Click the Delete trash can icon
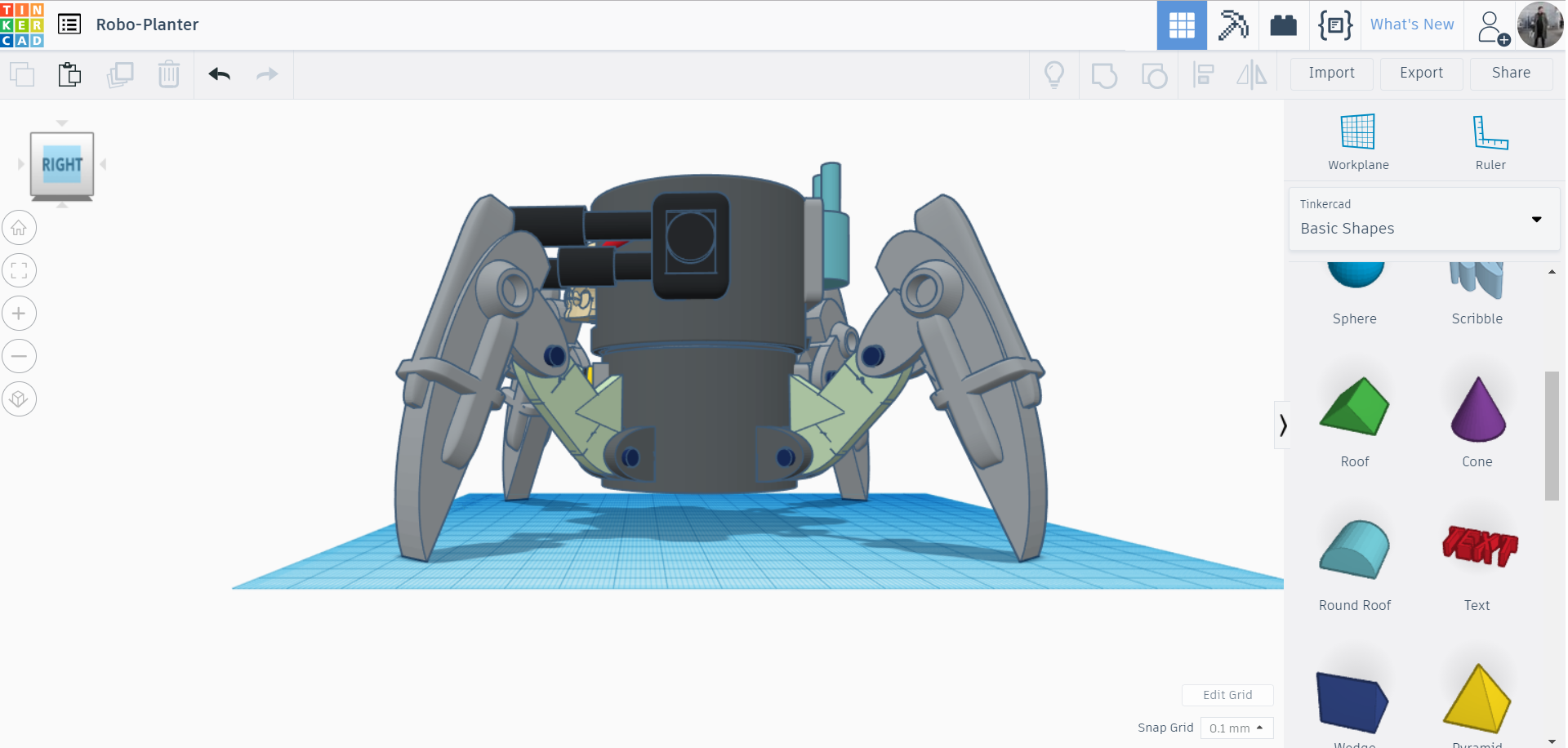This screenshot has width=1568, height=748. 169,74
